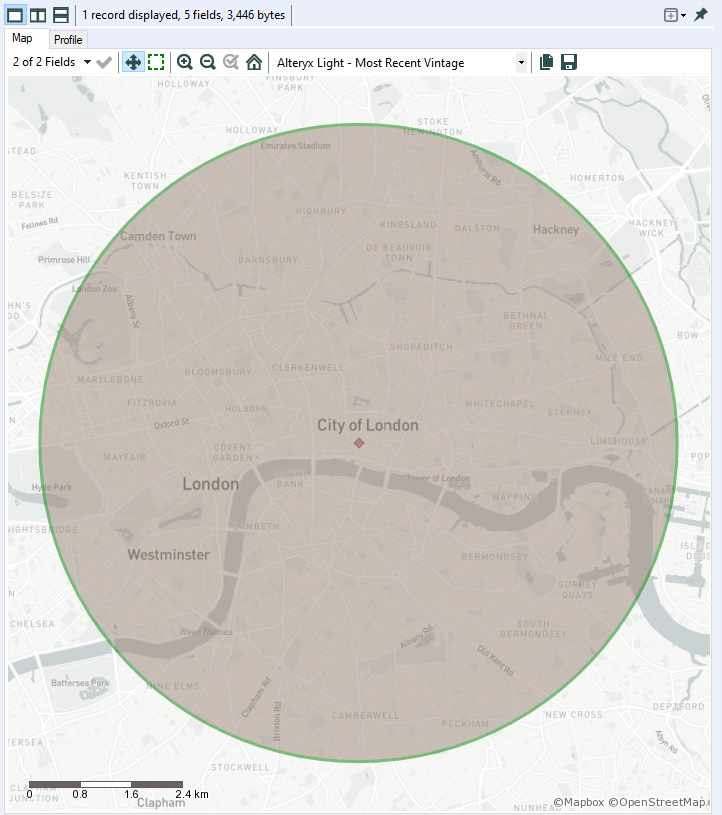This screenshot has width=722, height=815.
Task: Click the Battersea Park label
Action: 80,683
